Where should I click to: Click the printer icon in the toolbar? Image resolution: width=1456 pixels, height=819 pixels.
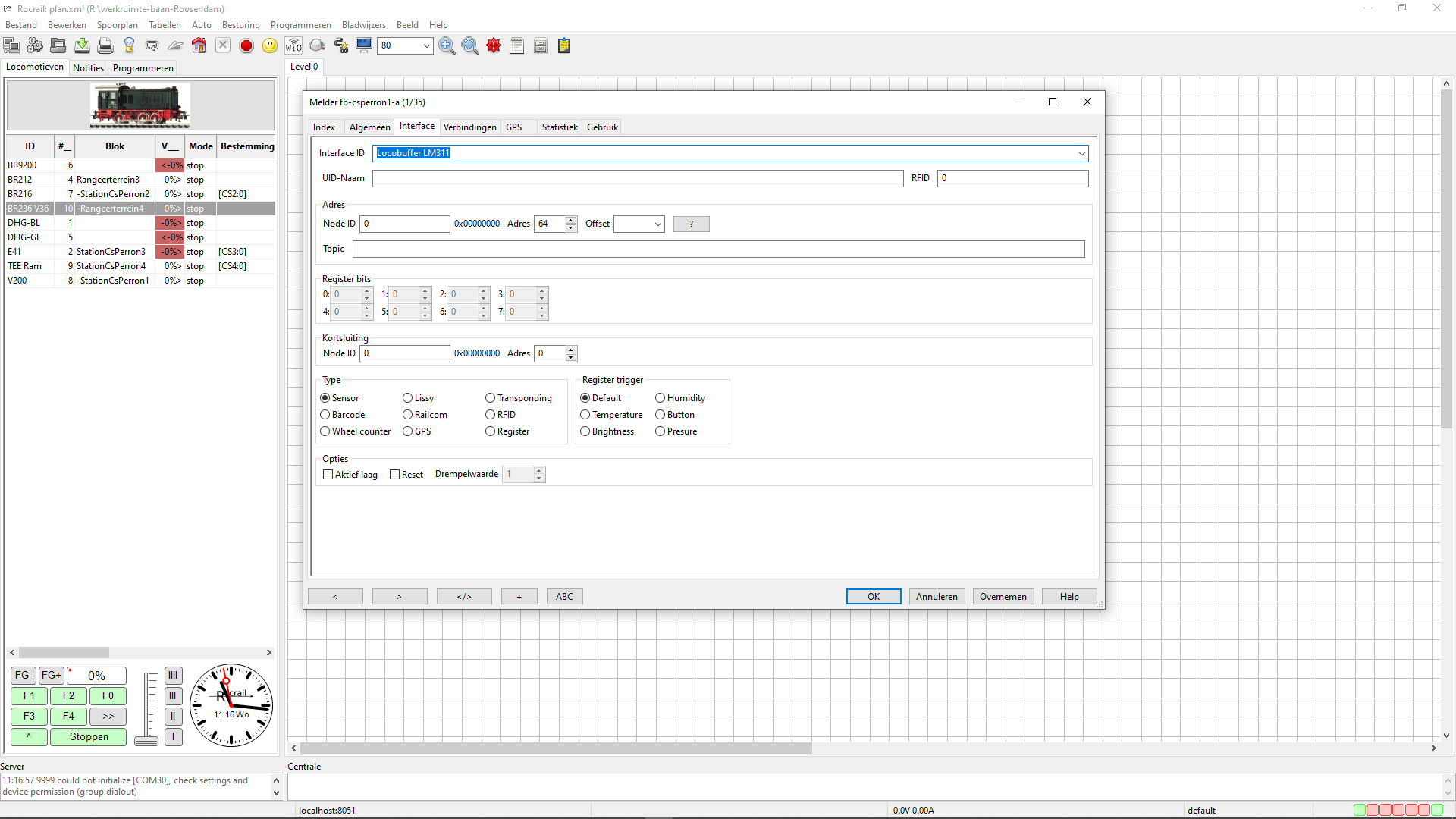[x=105, y=46]
